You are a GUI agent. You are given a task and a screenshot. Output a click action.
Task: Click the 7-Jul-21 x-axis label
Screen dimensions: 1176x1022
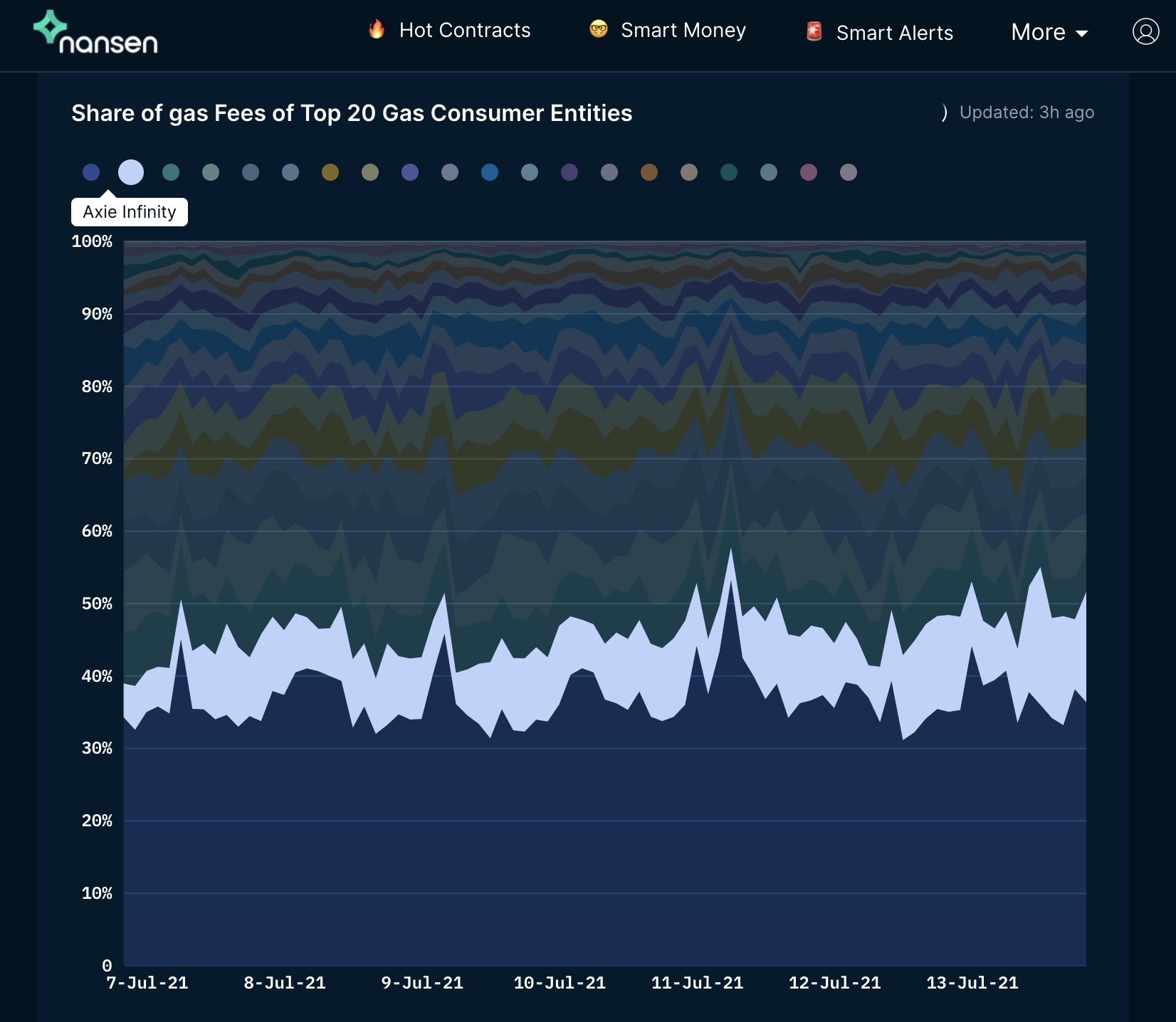pyautogui.click(x=147, y=983)
